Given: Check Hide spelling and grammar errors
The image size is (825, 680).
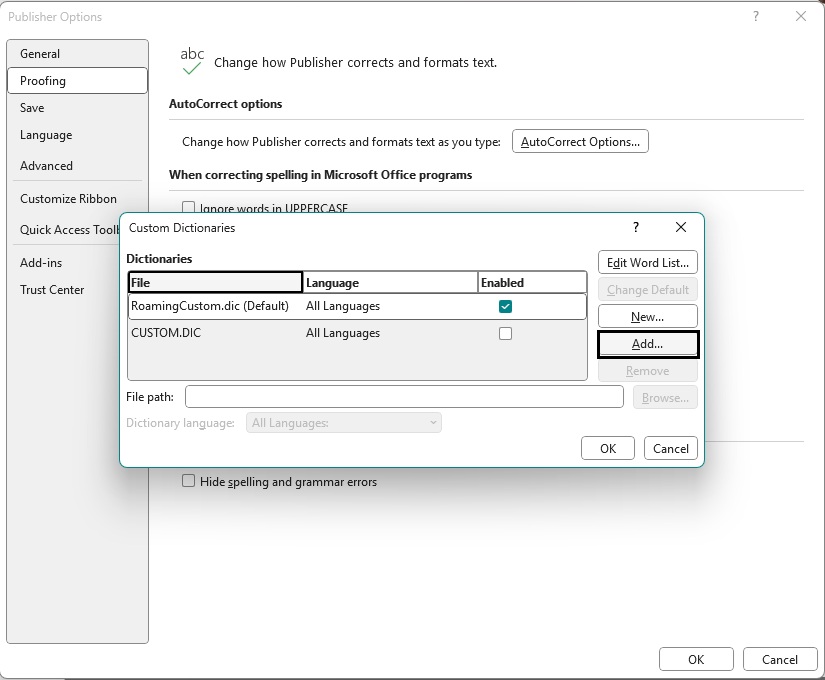Looking at the screenshot, I should coord(188,481).
